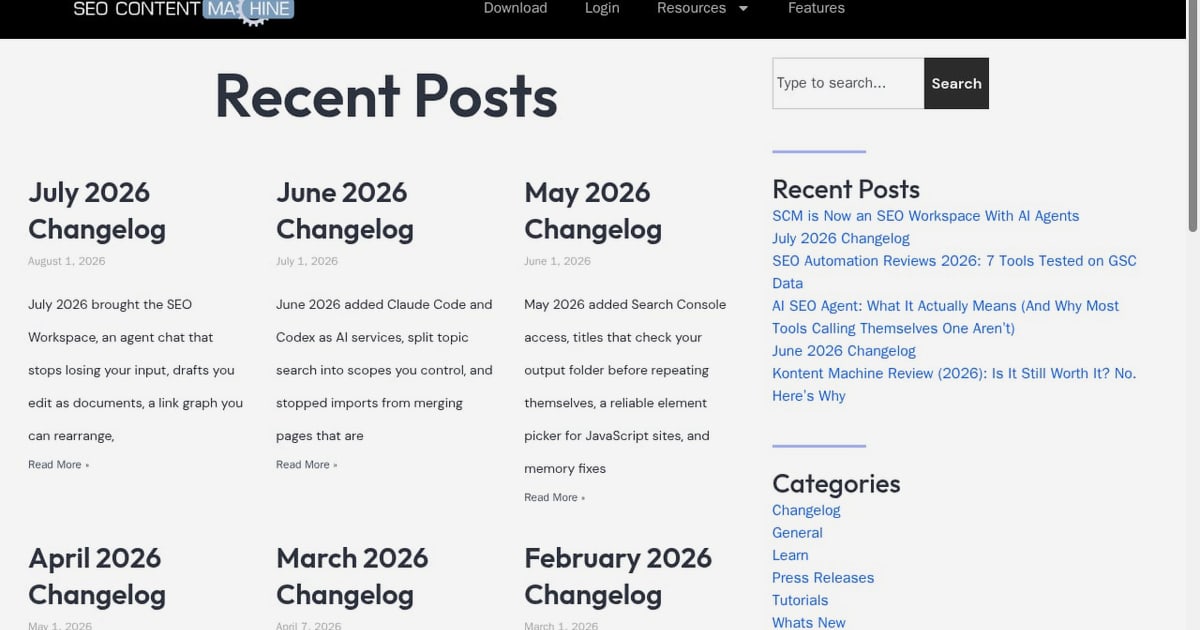Click the 'Type to search...' input field
1200x630 pixels.
pos(848,83)
